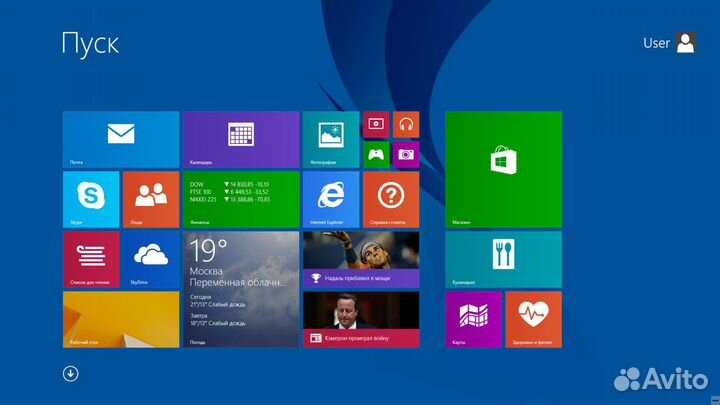The width and height of the screenshot is (720, 405).
Task: Open the Sports tile about Надаль
Action: pos(361,260)
